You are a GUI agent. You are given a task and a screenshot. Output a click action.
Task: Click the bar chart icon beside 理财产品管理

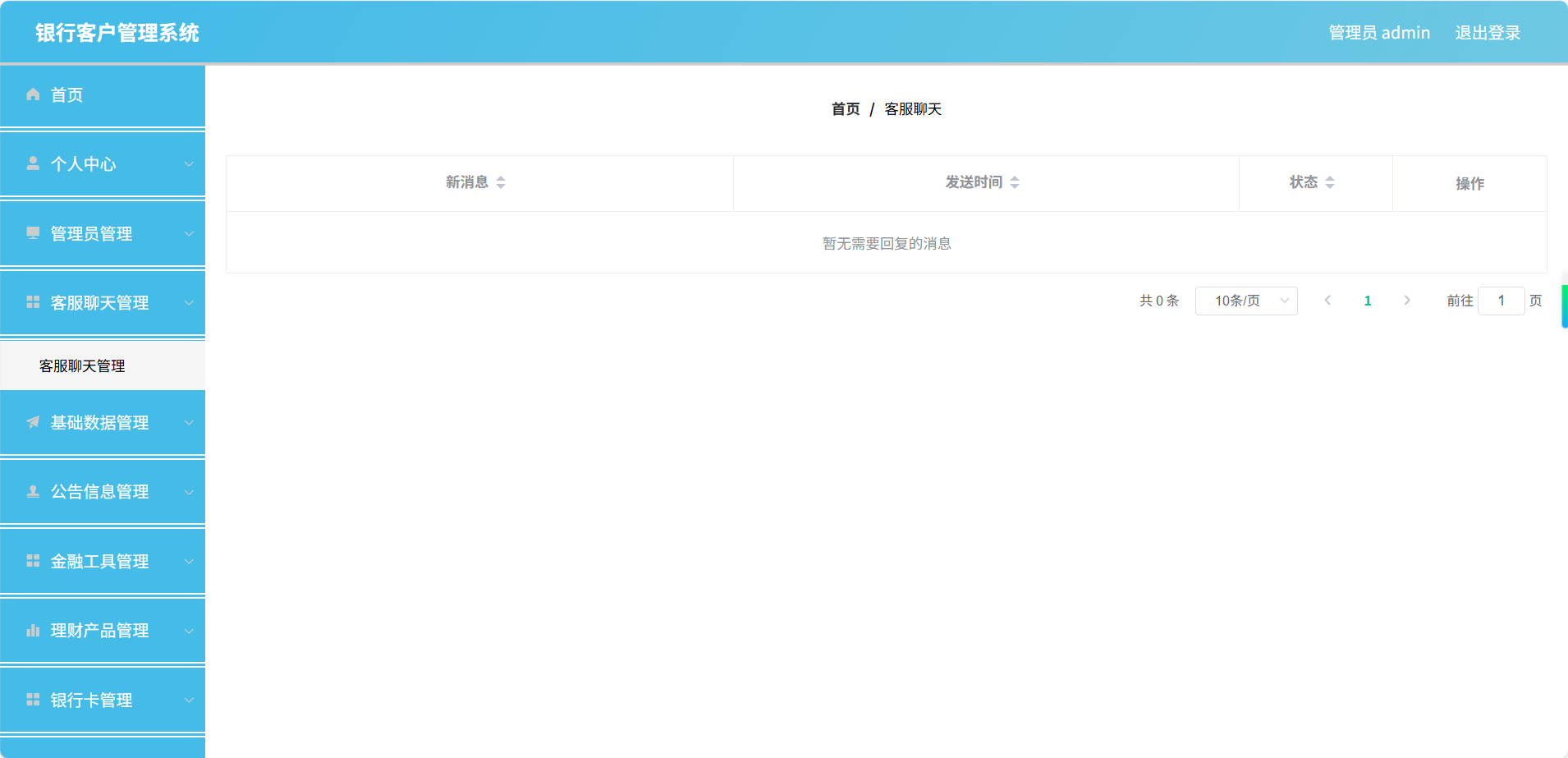coord(33,630)
